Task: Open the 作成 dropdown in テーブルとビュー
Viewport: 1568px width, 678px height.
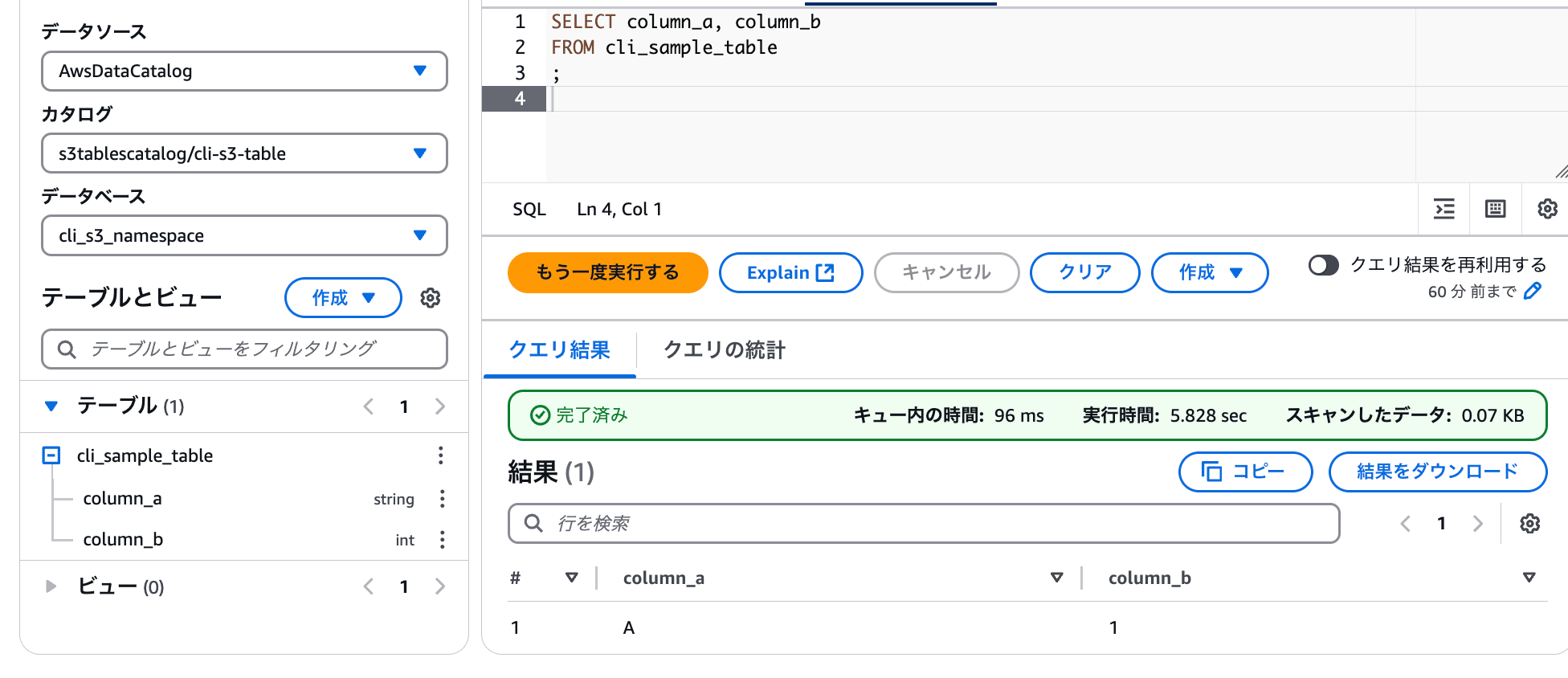Action: click(x=343, y=298)
